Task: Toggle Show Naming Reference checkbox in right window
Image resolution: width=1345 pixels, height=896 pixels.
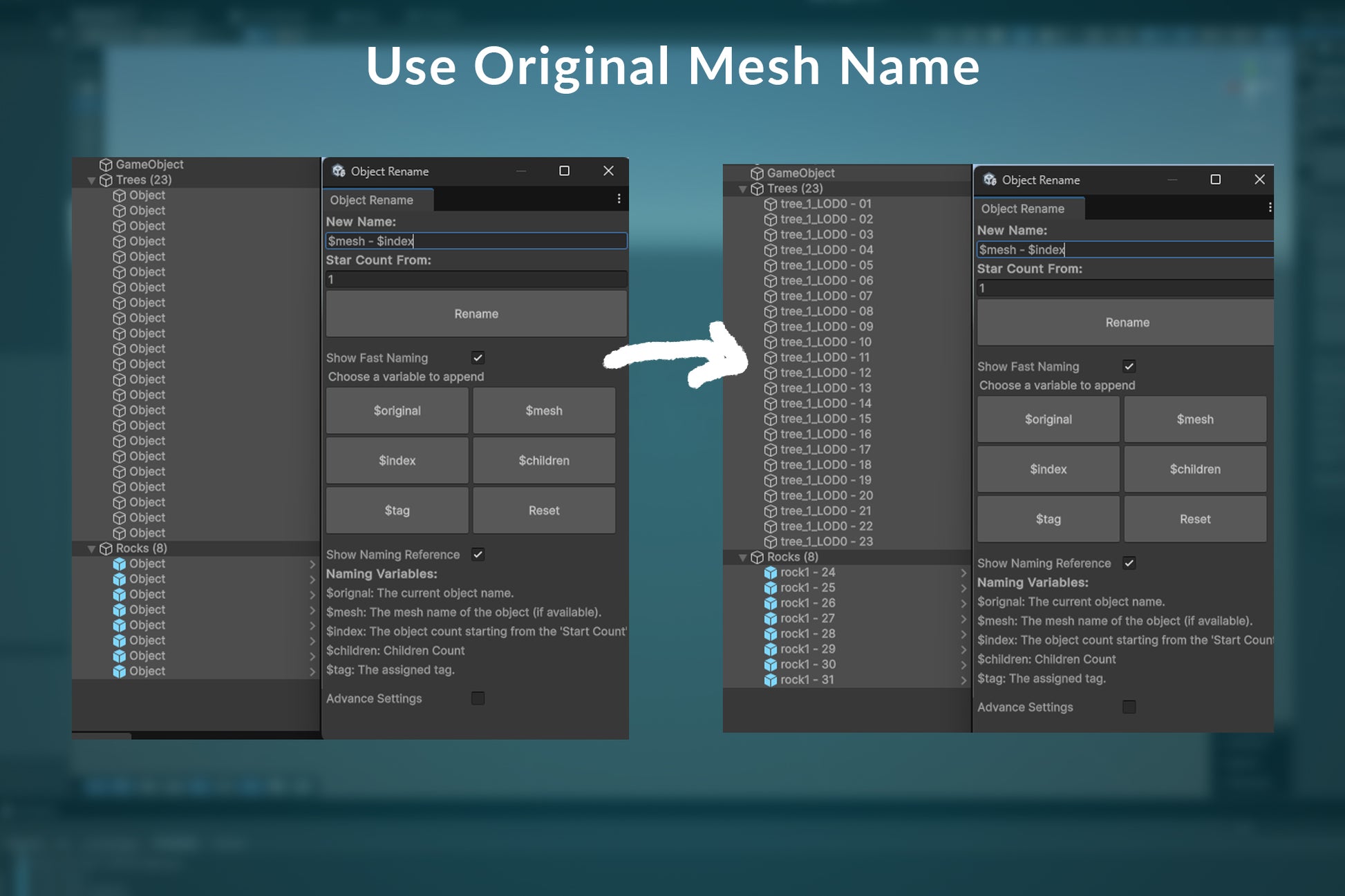Action: tap(1129, 563)
